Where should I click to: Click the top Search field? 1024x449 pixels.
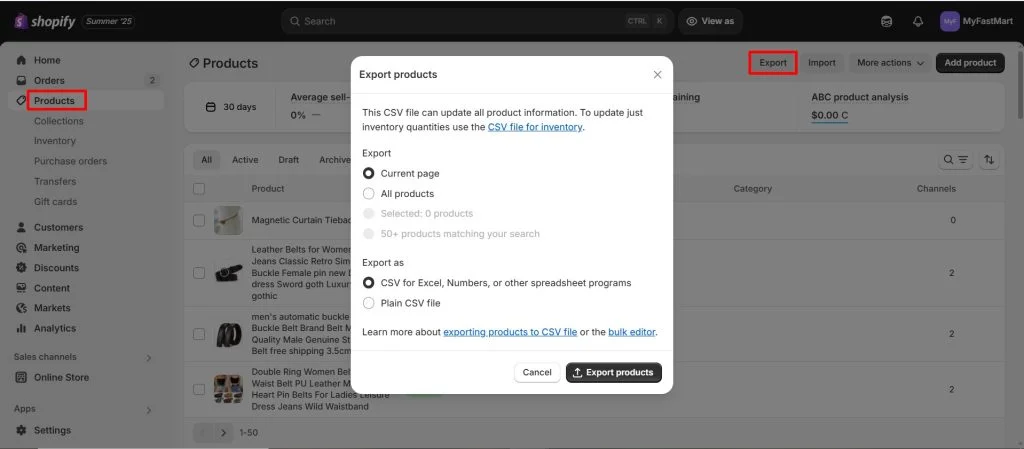click(477, 22)
